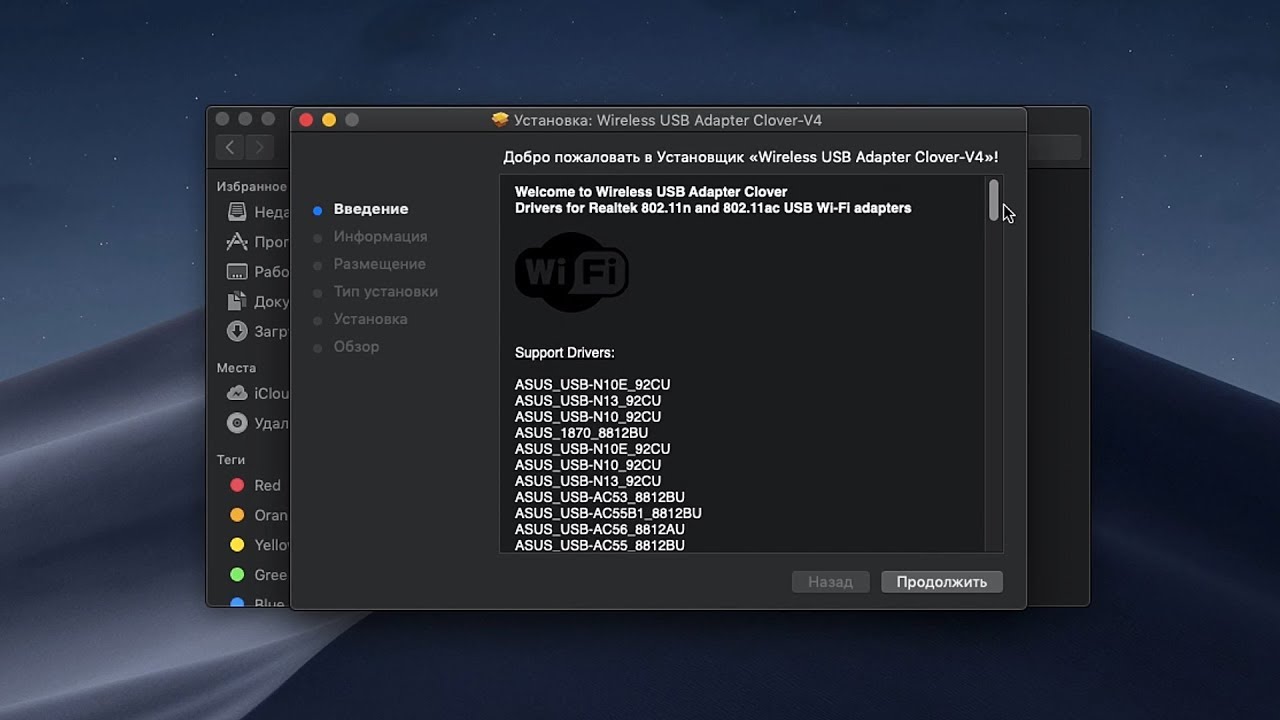
Task: Select the Введение step in installer sidebar
Action: click(x=371, y=209)
